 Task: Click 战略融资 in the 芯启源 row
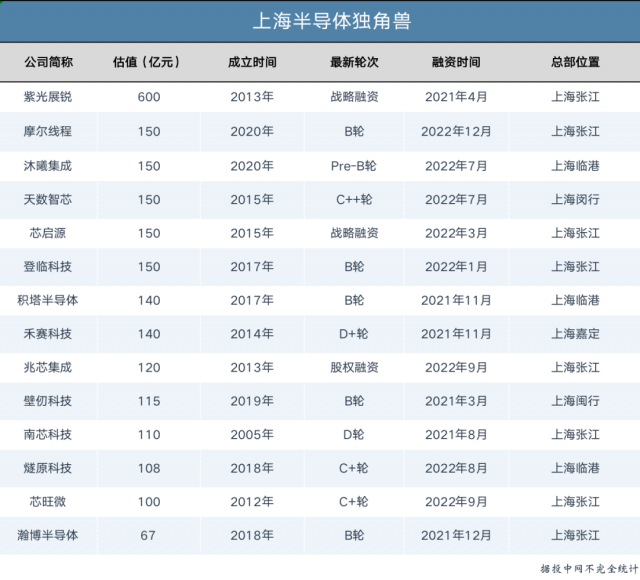point(354,233)
